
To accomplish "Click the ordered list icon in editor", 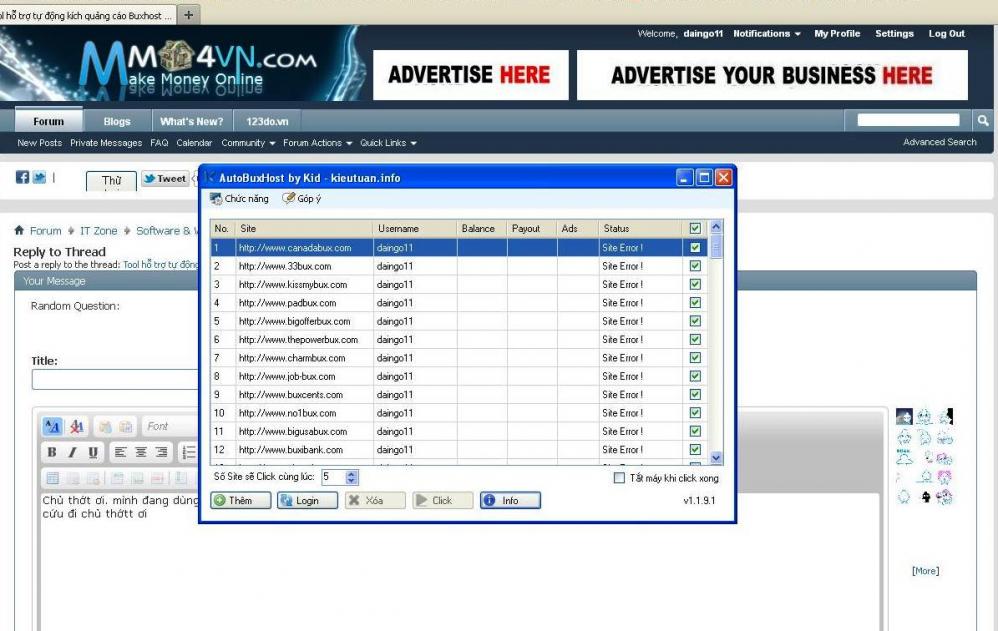I will click(189, 452).
